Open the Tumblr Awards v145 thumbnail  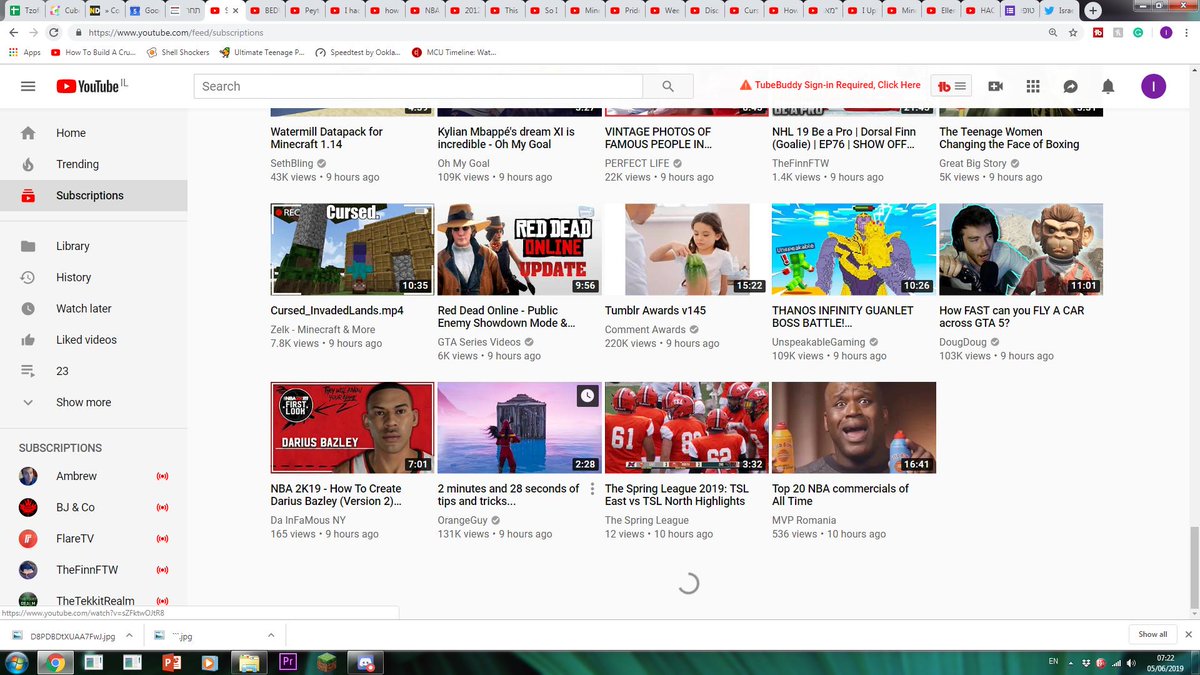(x=686, y=249)
